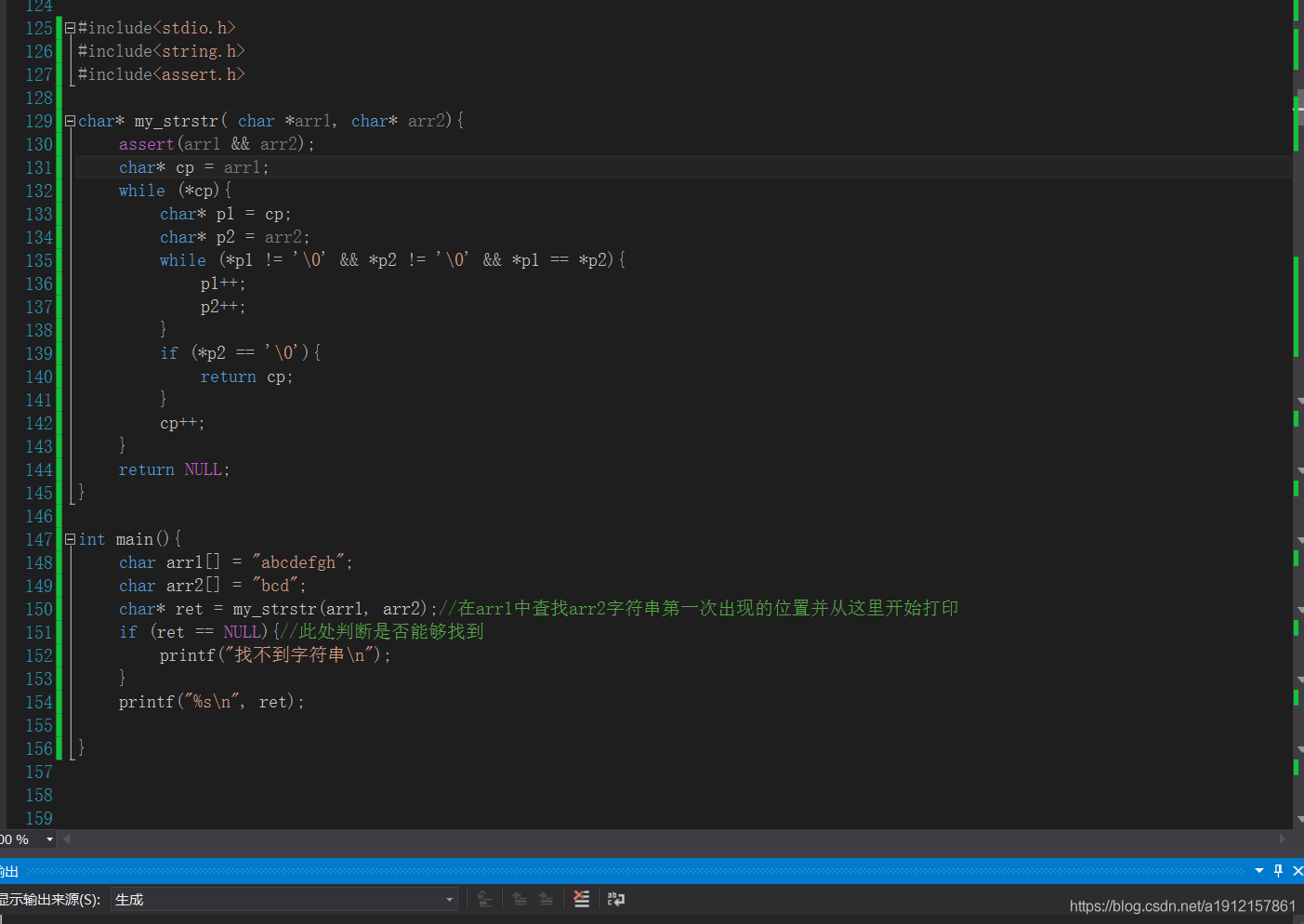Click 'if (*p2 == '\0')' at line 139
The height and width of the screenshot is (924, 1304).
(x=234, y=353)
